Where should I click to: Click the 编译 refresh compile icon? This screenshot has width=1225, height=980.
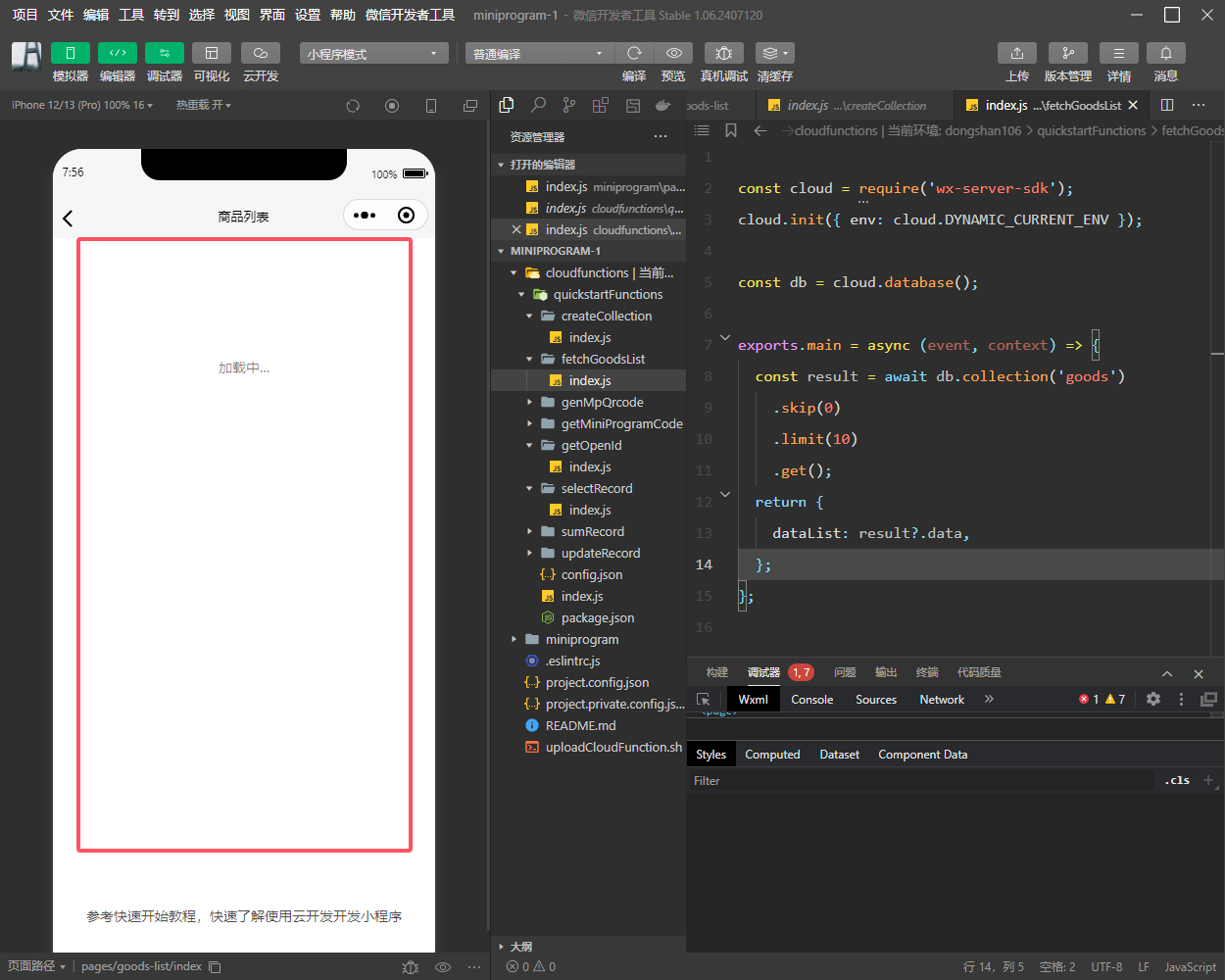[634, 53]
